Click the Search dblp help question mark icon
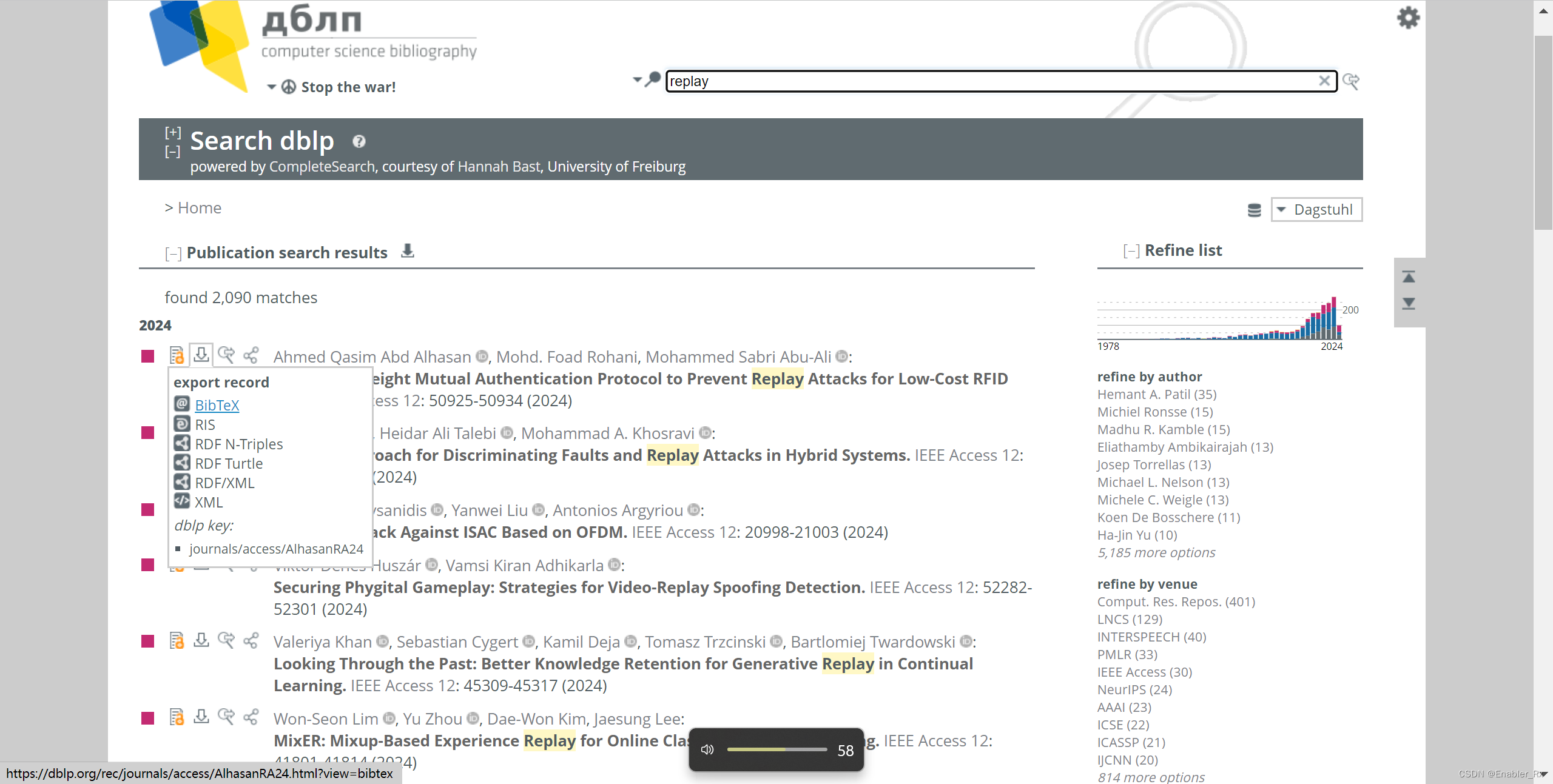Screen dimensions: 1553x784 [359, 141]
